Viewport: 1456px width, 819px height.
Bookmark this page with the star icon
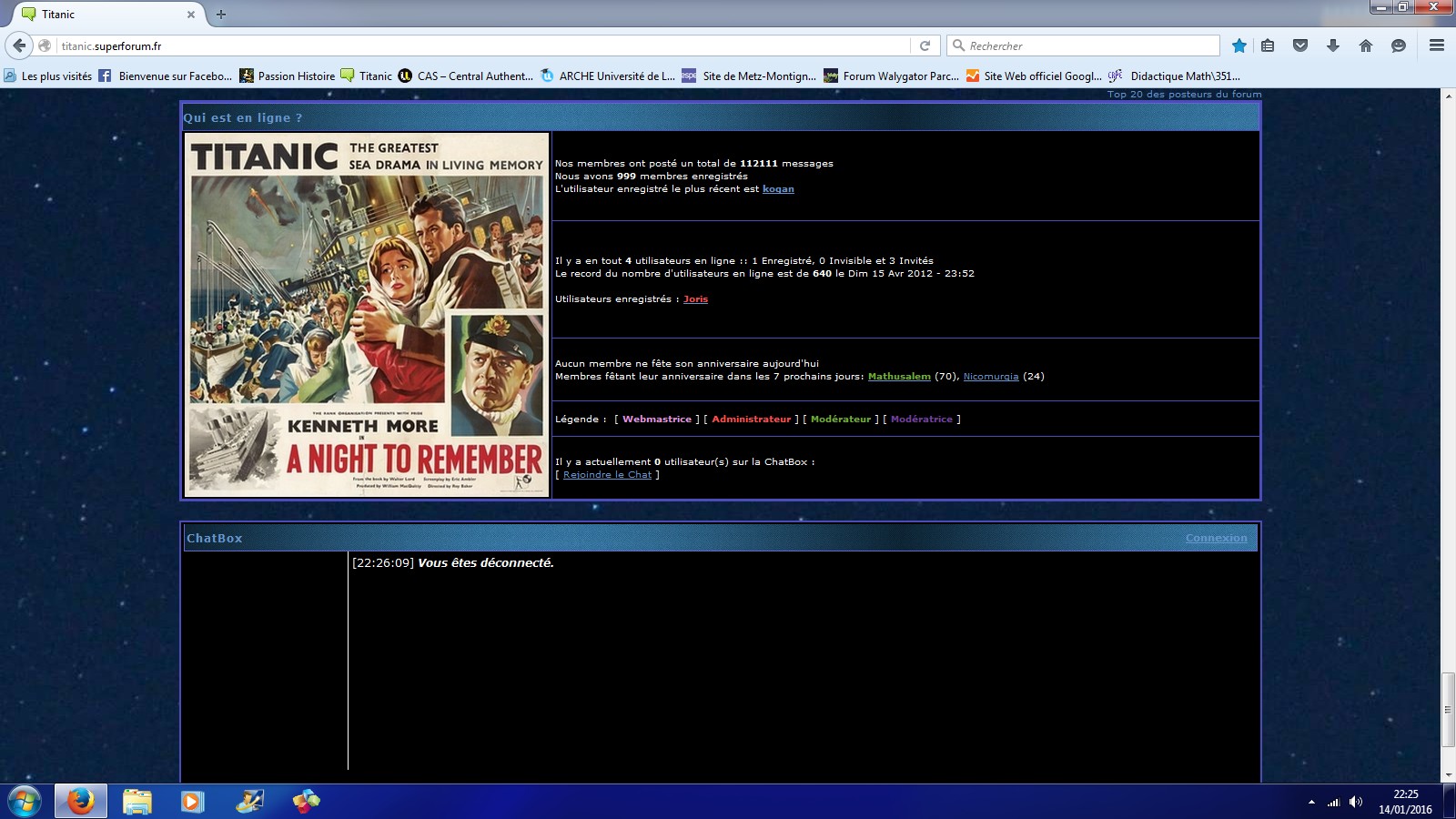pyautogui.click(x=1239, y=45)
